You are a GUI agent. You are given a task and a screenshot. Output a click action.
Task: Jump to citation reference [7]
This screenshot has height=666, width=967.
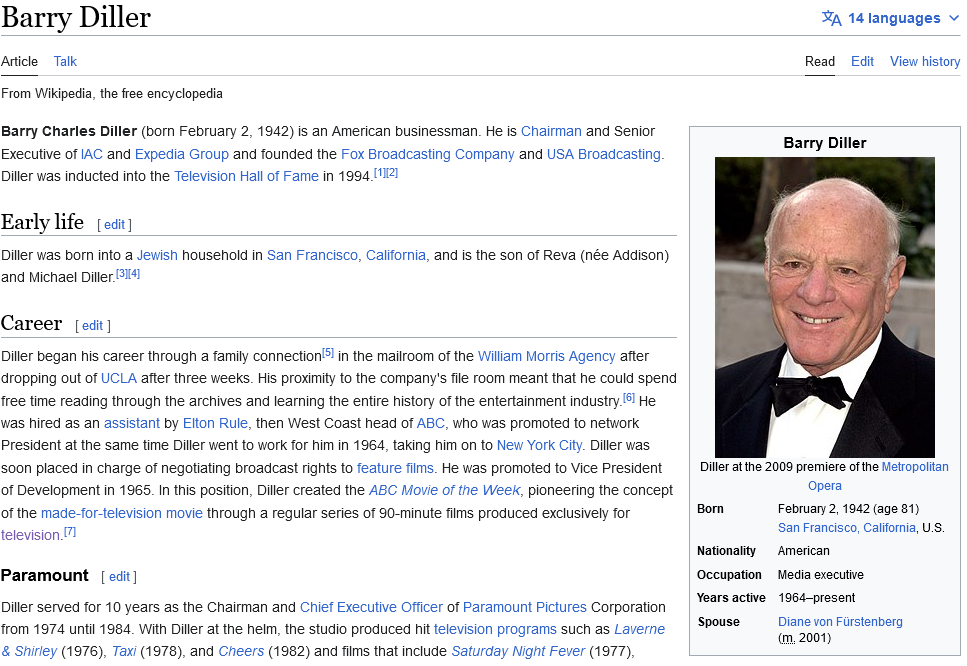tap(70, 532)
